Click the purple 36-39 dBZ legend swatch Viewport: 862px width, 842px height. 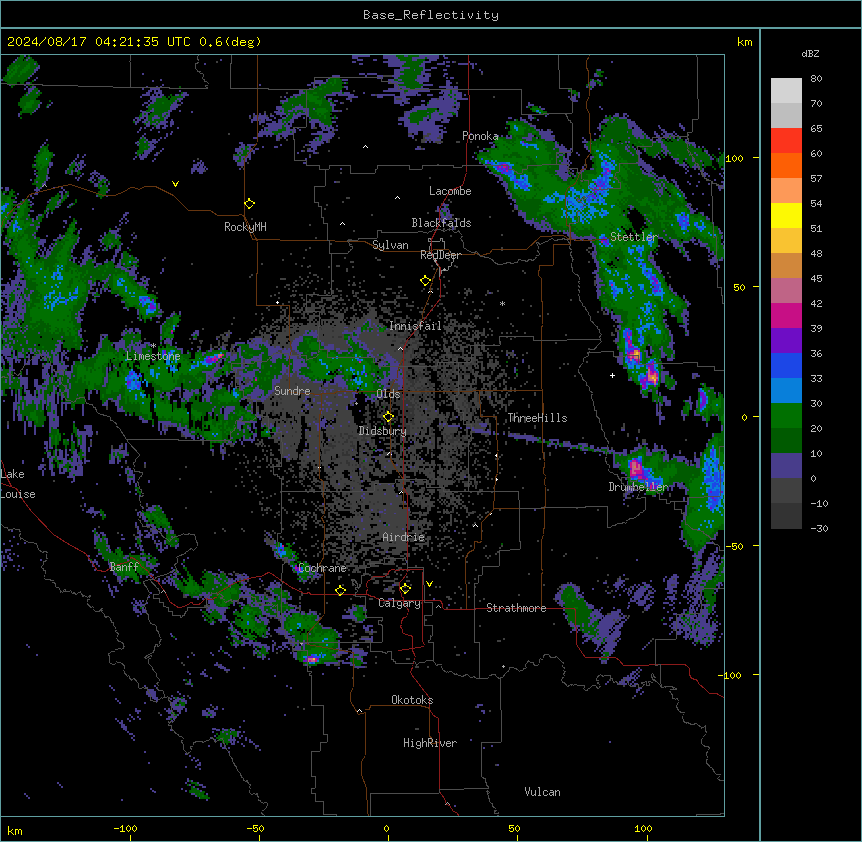786,341
